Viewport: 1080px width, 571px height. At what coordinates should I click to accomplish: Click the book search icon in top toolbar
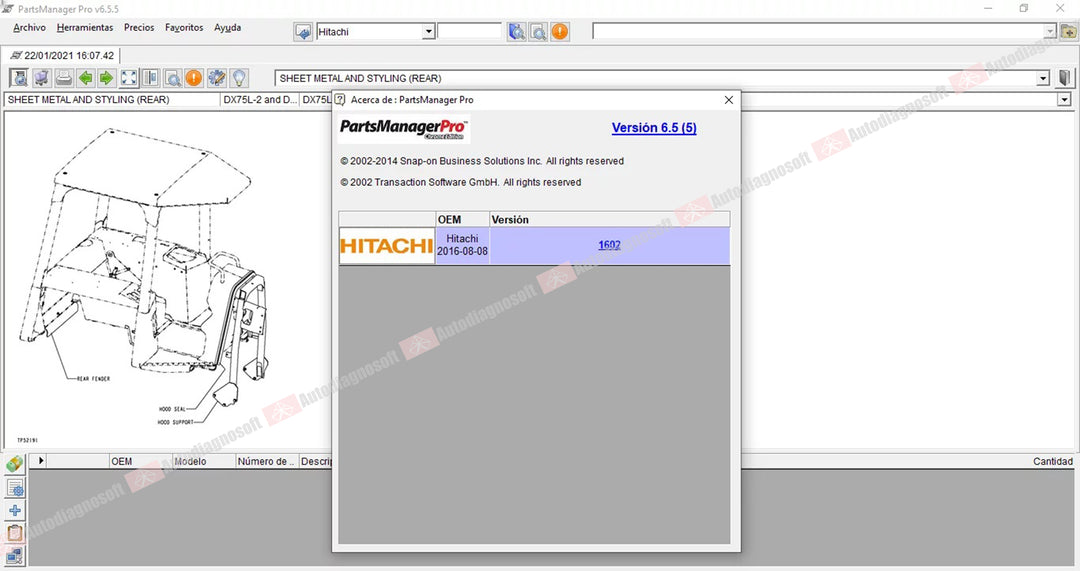tap(517, 32)
